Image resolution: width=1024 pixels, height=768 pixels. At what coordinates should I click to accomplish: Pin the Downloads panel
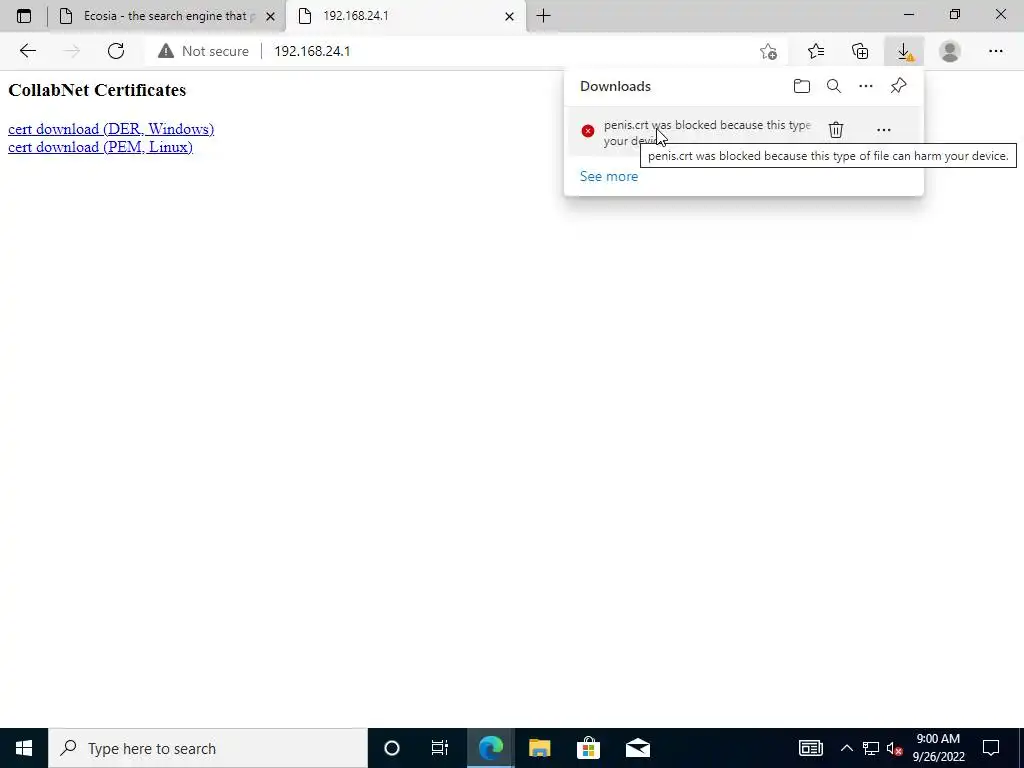click(899, 86)
